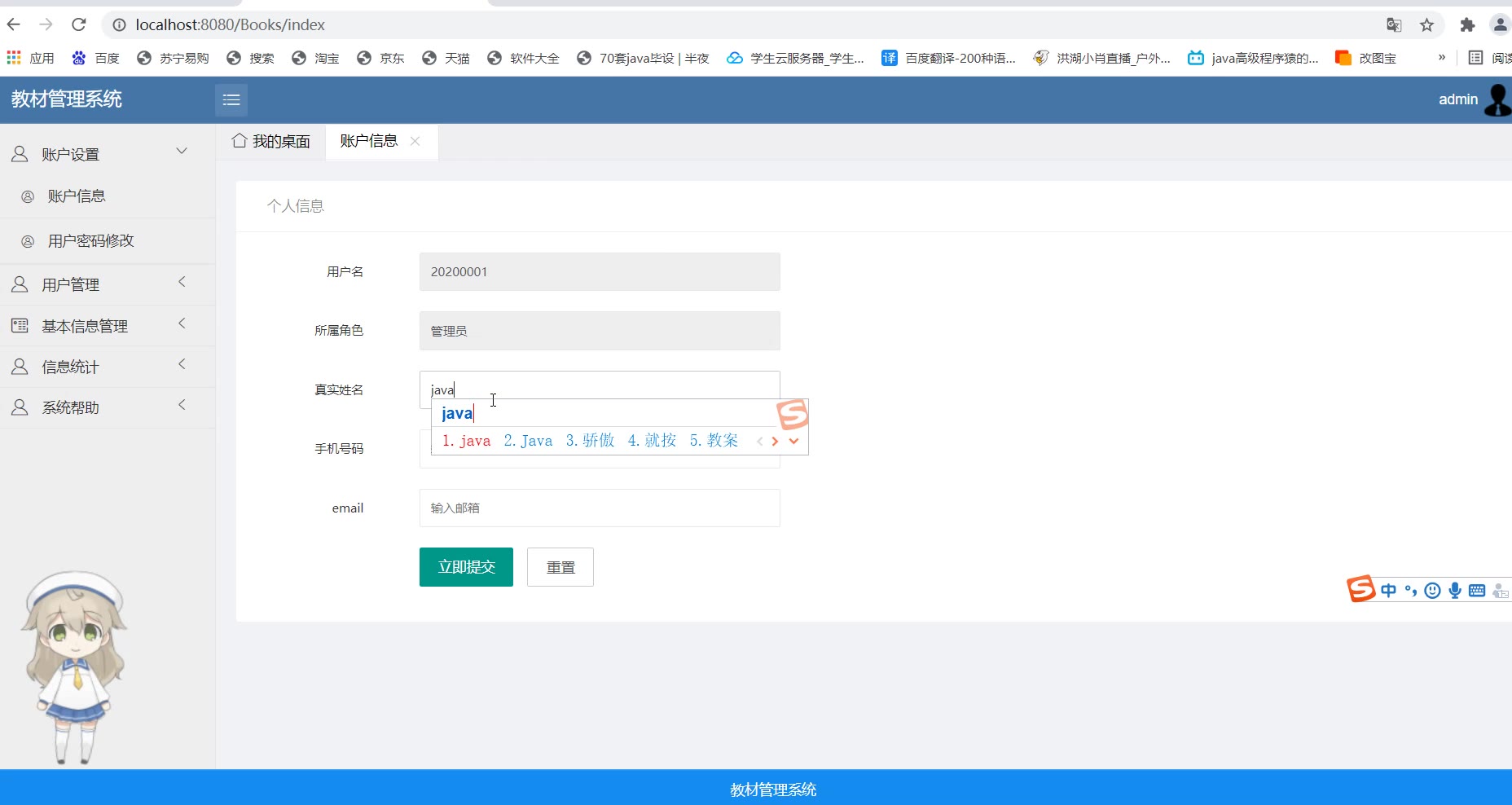Open the 我的桌面 home tab
The width and height of the screenshot is (1512, 805).
point(271,141)
